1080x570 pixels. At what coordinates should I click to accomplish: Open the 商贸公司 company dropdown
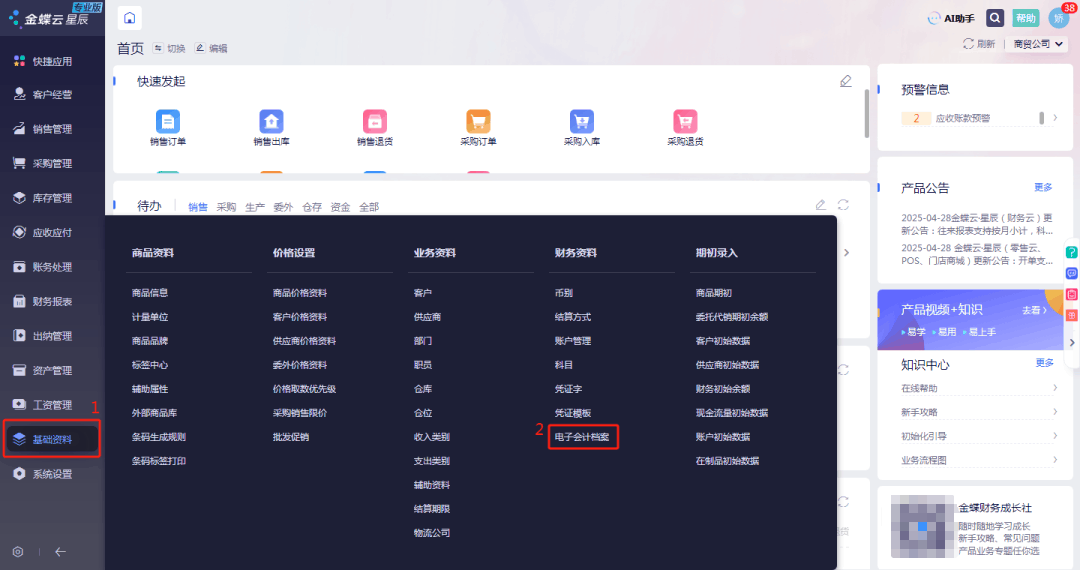pos(1038,44)
